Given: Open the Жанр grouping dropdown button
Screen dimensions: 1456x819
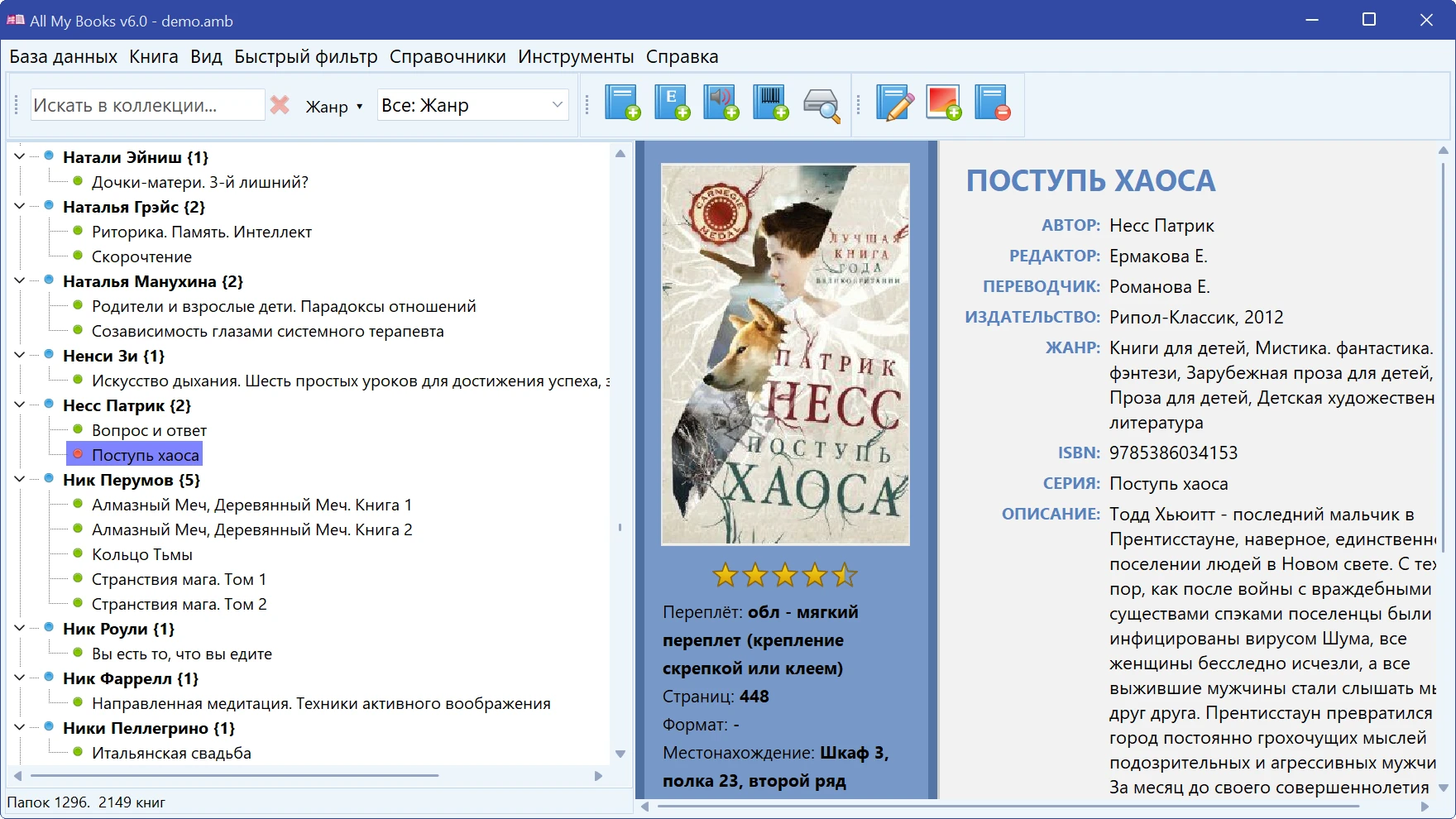Looking at the screenshot, I should (x=334, y=107).
